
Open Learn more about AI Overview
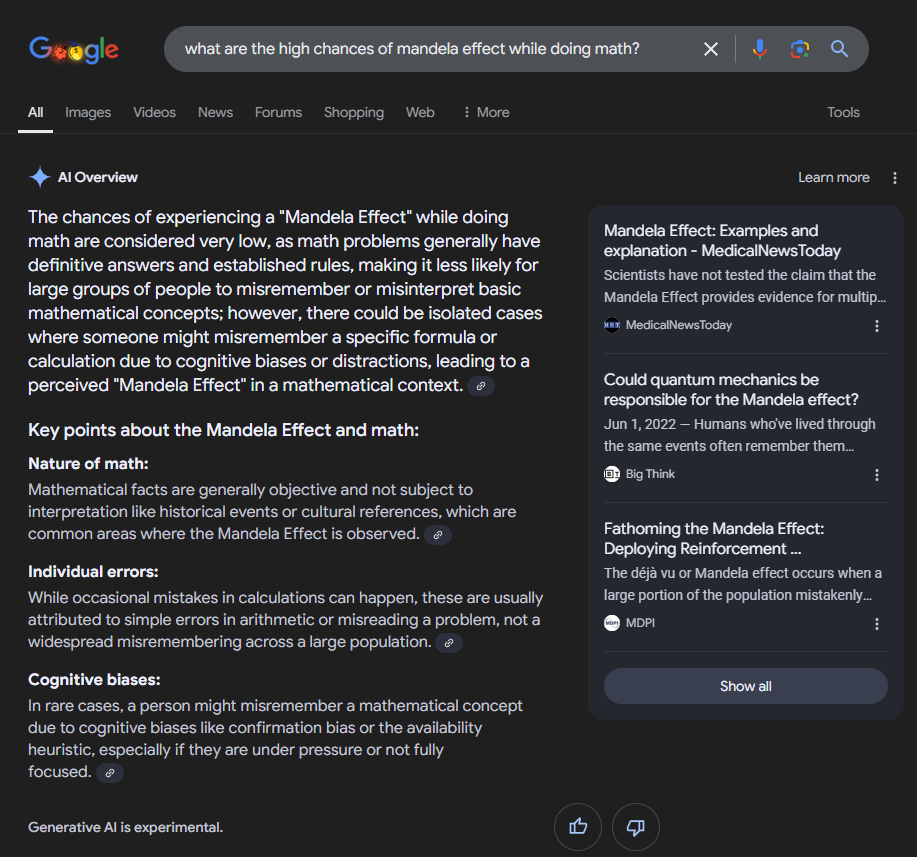point(833,177)
